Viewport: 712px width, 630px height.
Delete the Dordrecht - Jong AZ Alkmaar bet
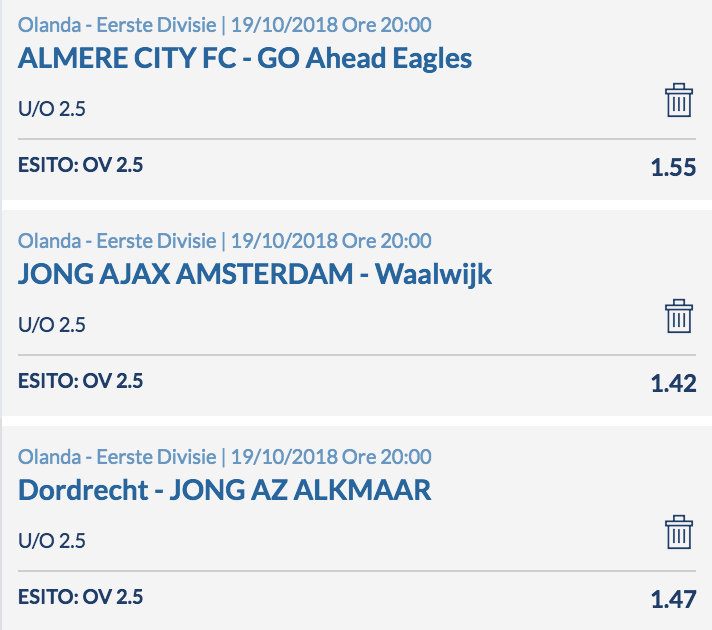click(x=679, y=532)
